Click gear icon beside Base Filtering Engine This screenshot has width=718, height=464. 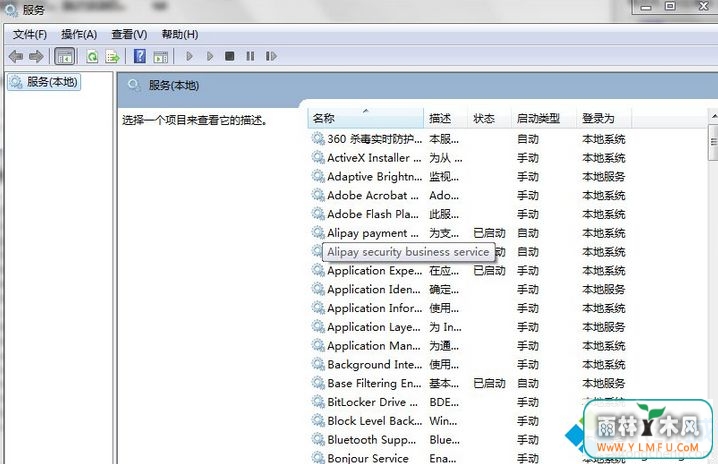318,382
